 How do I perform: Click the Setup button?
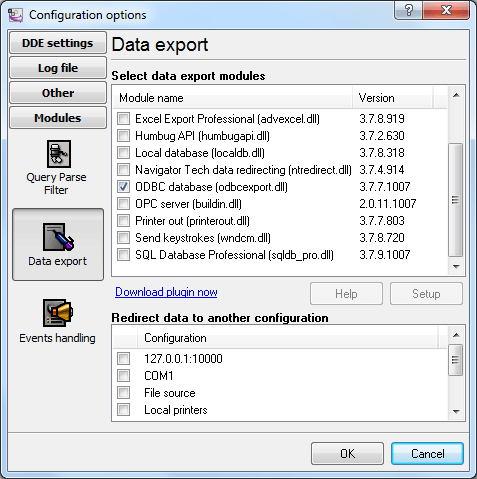coord(426,294)
